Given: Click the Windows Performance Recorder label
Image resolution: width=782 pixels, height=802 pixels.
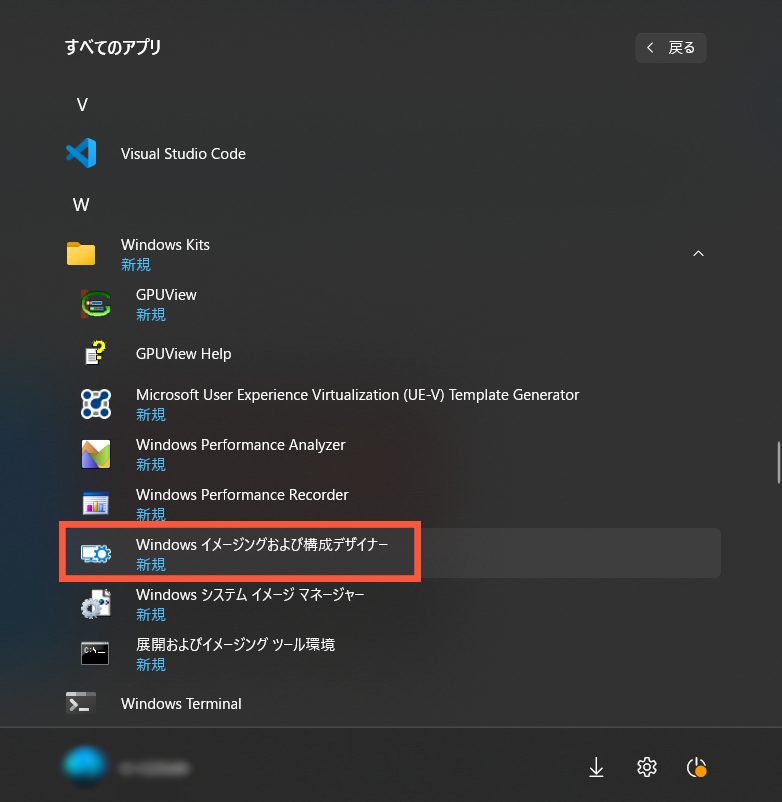Looking at the screenshot, I should 242,495.
